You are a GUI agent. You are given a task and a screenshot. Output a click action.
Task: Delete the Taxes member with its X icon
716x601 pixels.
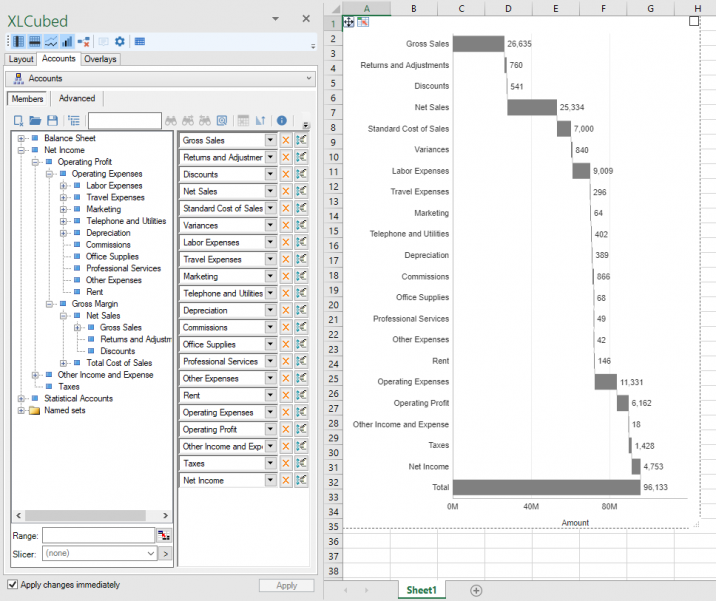pos(285,464)
